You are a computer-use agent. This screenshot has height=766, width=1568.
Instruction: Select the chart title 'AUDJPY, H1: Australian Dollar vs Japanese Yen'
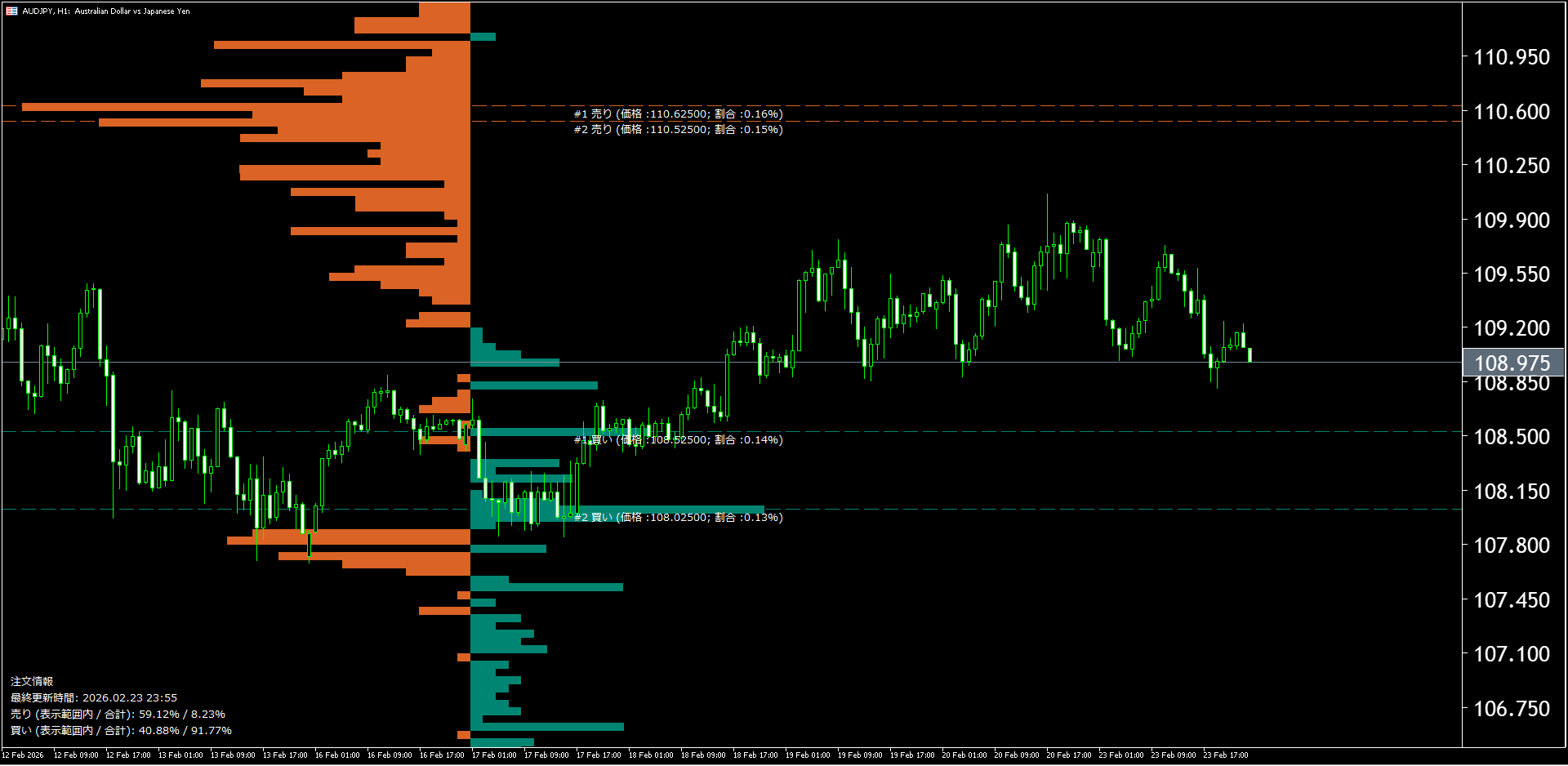point(106,11)
